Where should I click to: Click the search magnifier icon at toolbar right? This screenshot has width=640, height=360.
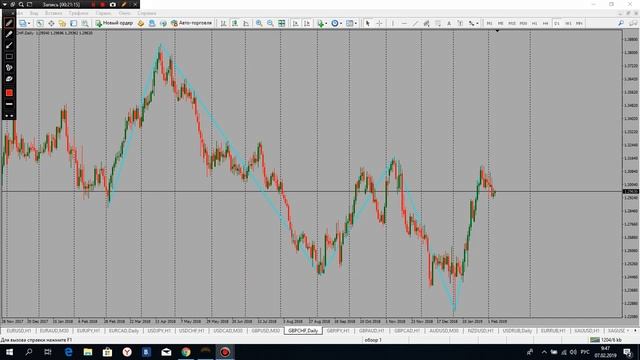[621, 23]
